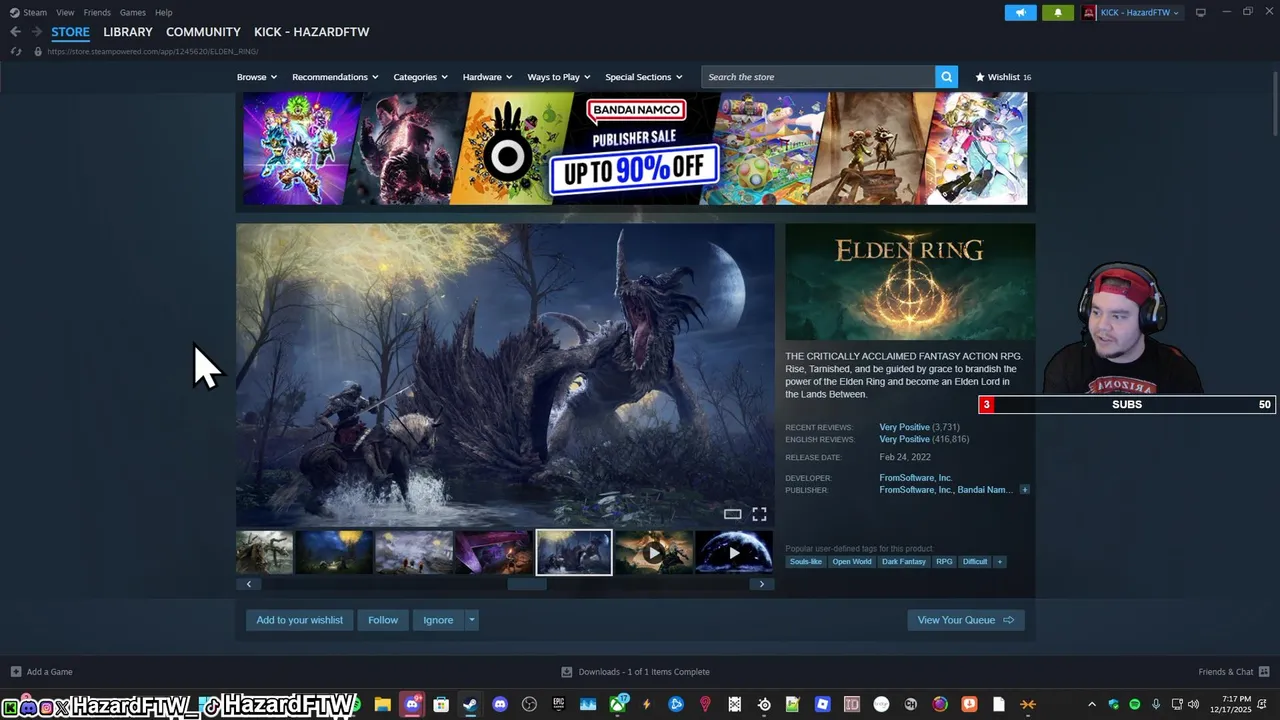Open the OBS Studio taskbar icon

click(529, 705)
